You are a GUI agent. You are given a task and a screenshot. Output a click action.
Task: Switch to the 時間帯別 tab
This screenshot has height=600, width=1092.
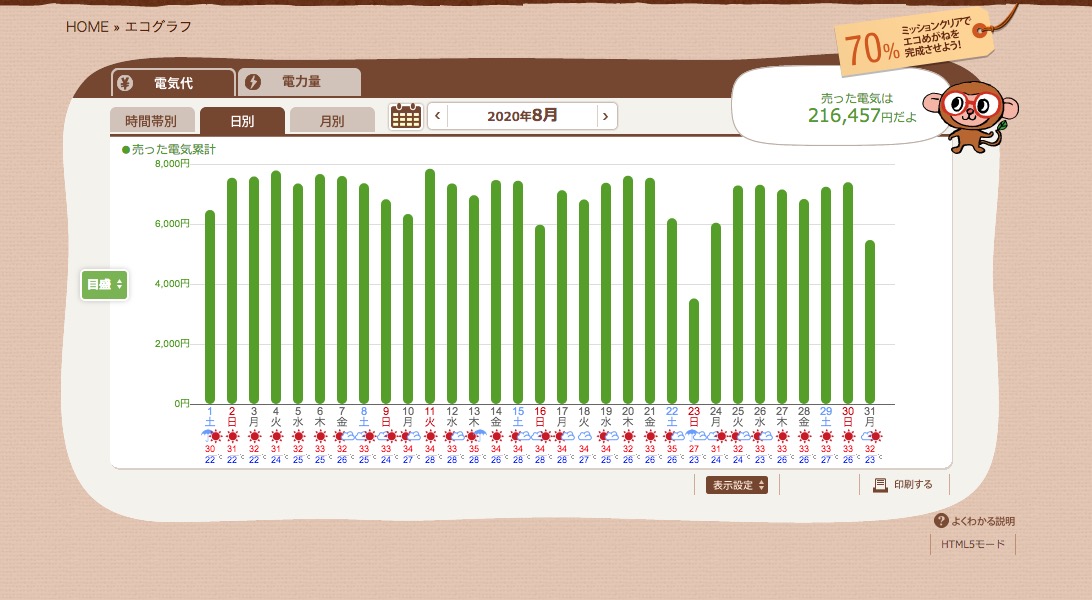tap(151, 121)
